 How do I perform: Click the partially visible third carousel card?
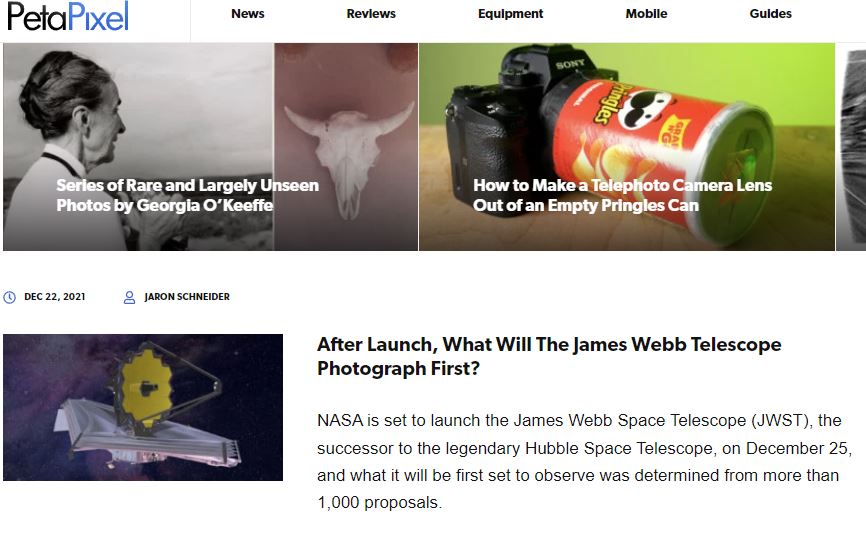point(851,147)
